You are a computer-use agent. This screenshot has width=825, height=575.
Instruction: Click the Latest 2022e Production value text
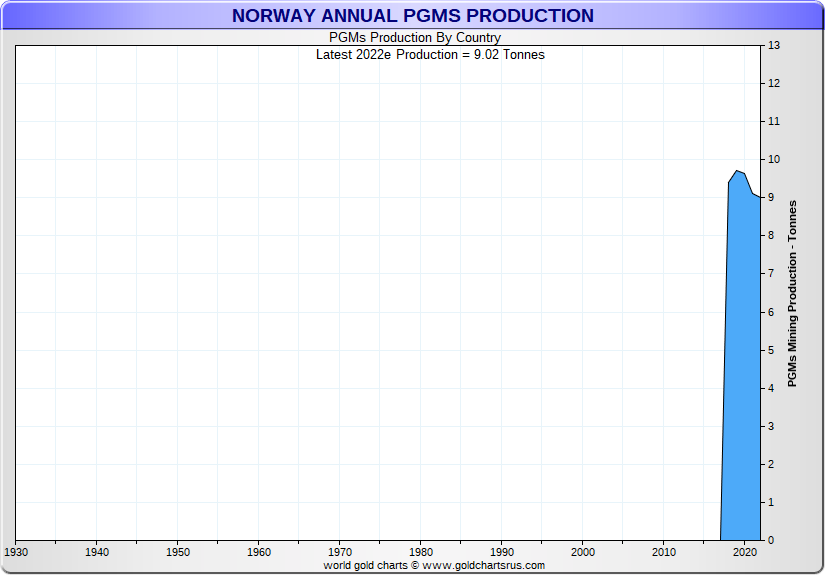(x=430, y=54)
